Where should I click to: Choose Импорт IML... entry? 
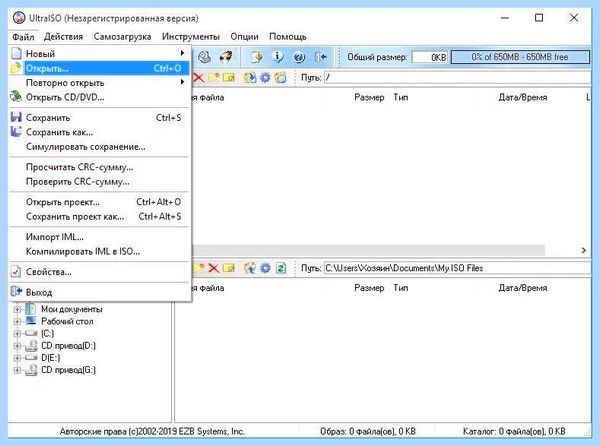pyautogui.click(x=99, y=237)
